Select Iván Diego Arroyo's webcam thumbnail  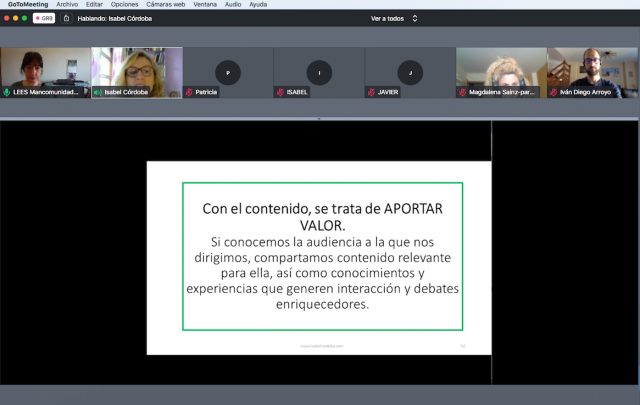point(592,70)
